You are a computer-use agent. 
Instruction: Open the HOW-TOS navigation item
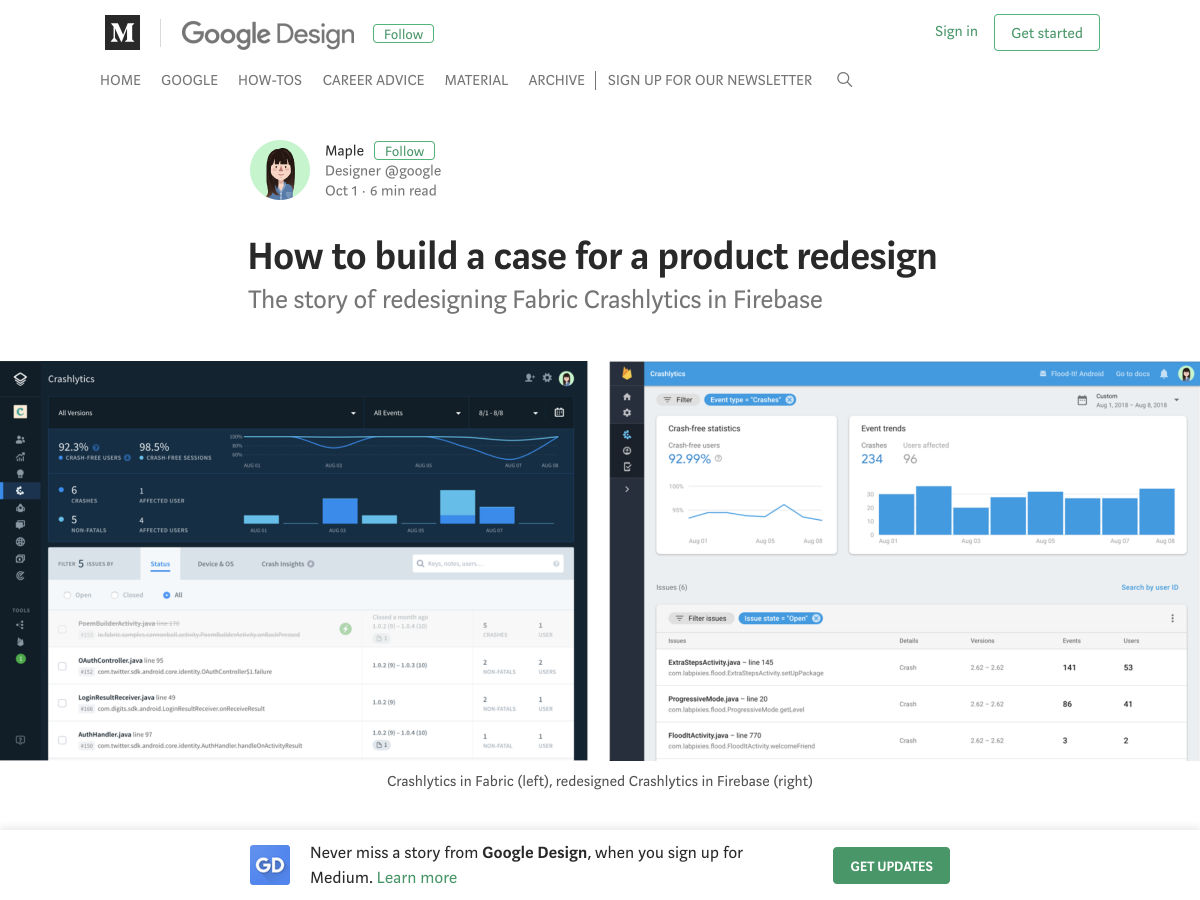pos(270,80)
